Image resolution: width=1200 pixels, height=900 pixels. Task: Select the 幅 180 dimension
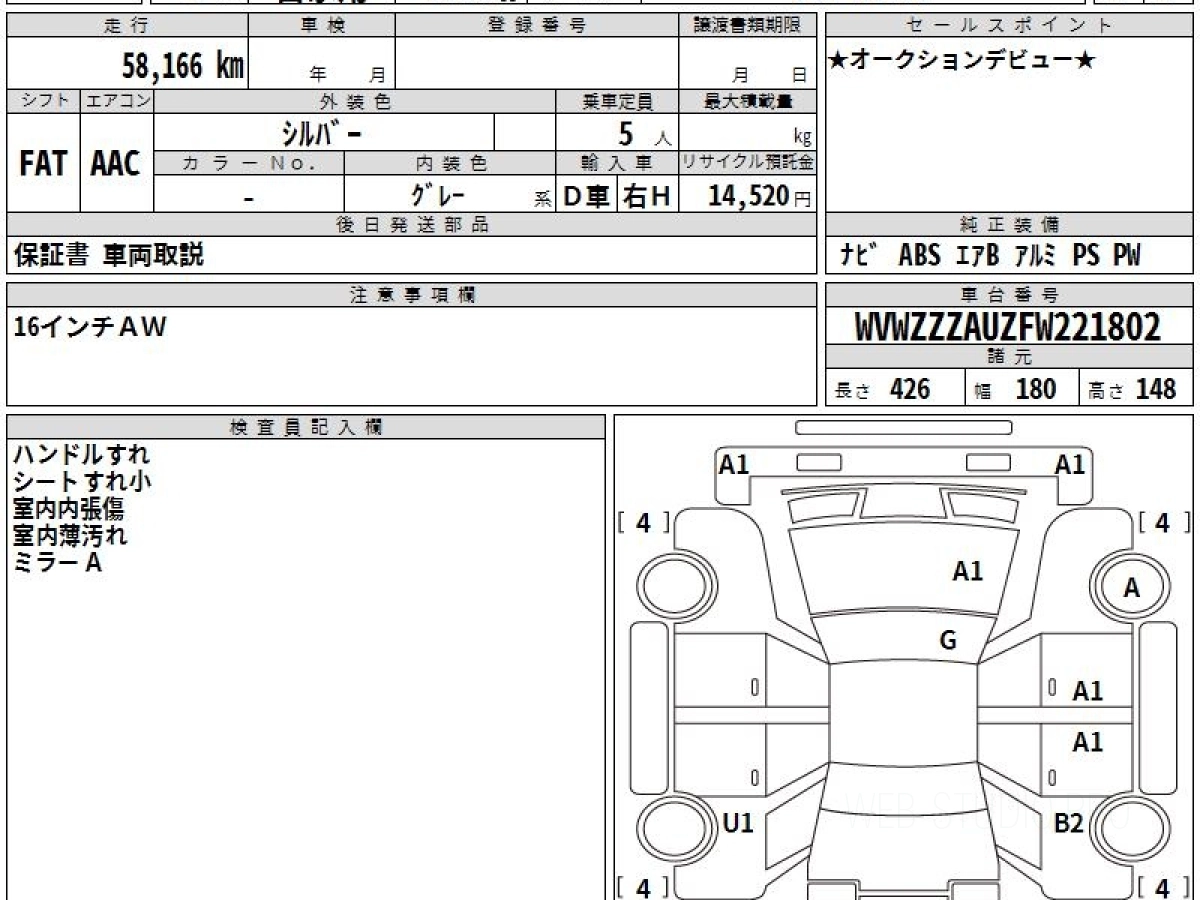[1016, 389]
